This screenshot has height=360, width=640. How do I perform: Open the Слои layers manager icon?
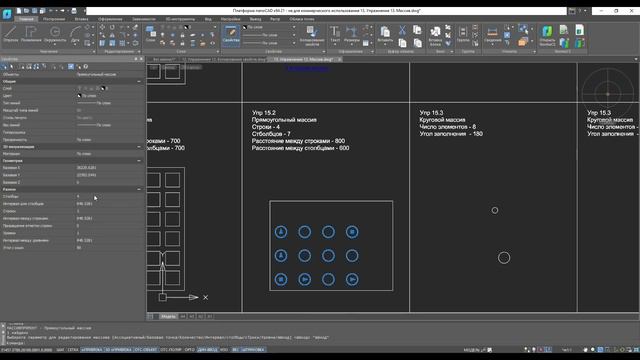150,33
